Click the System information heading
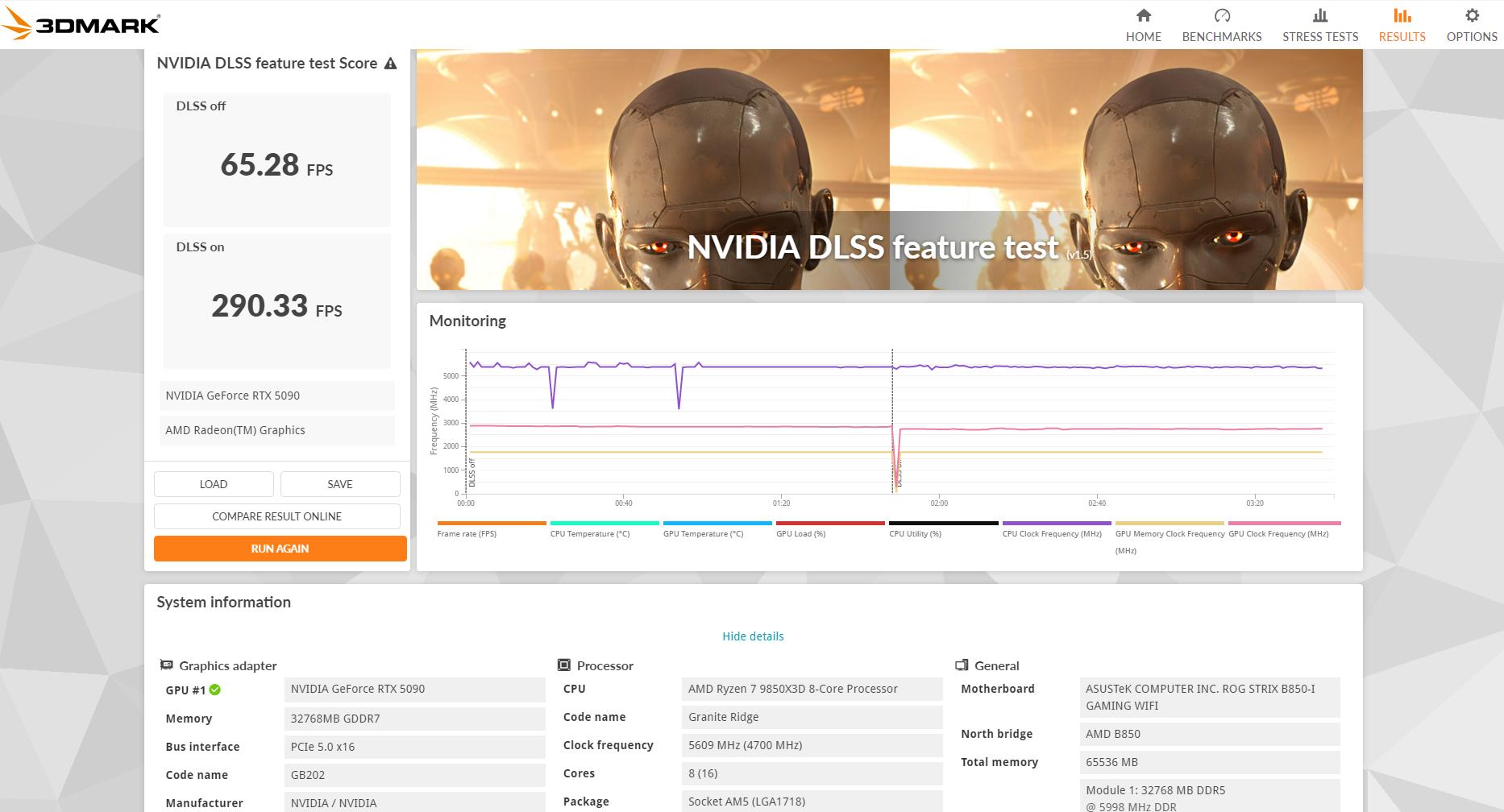 tap(223, 603)
